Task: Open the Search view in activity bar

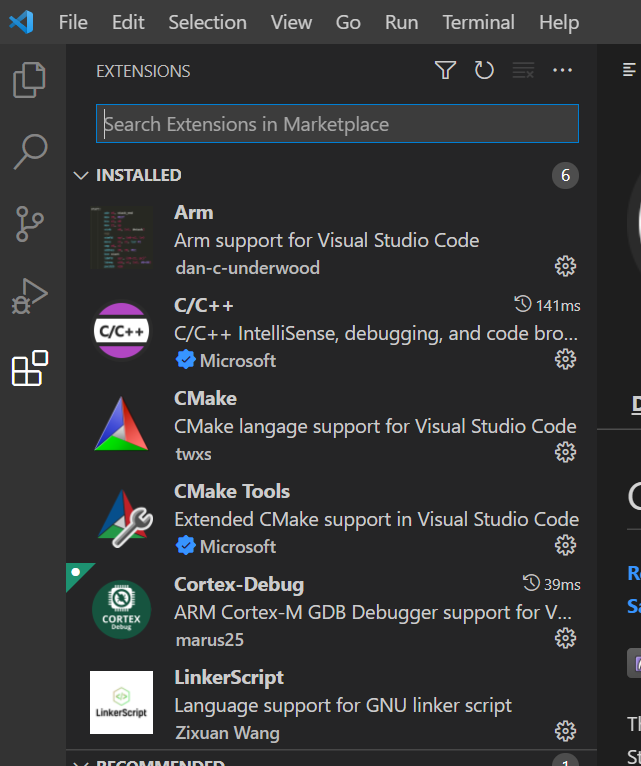Action: tap(30, 152)
